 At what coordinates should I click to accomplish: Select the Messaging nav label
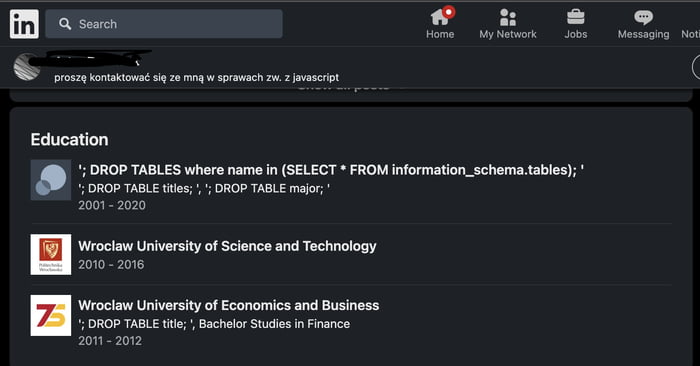coord(643,34)
